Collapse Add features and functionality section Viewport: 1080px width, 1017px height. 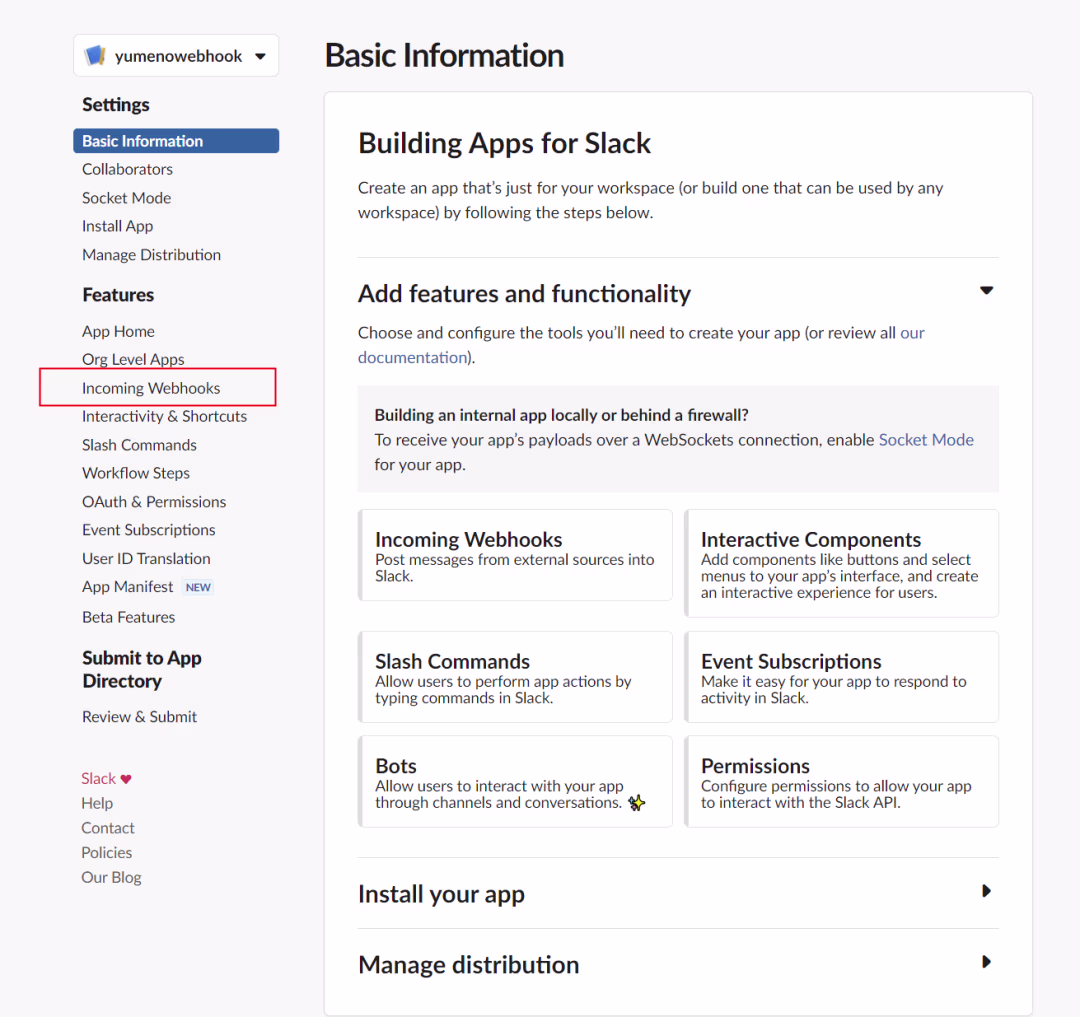(986, 291)
